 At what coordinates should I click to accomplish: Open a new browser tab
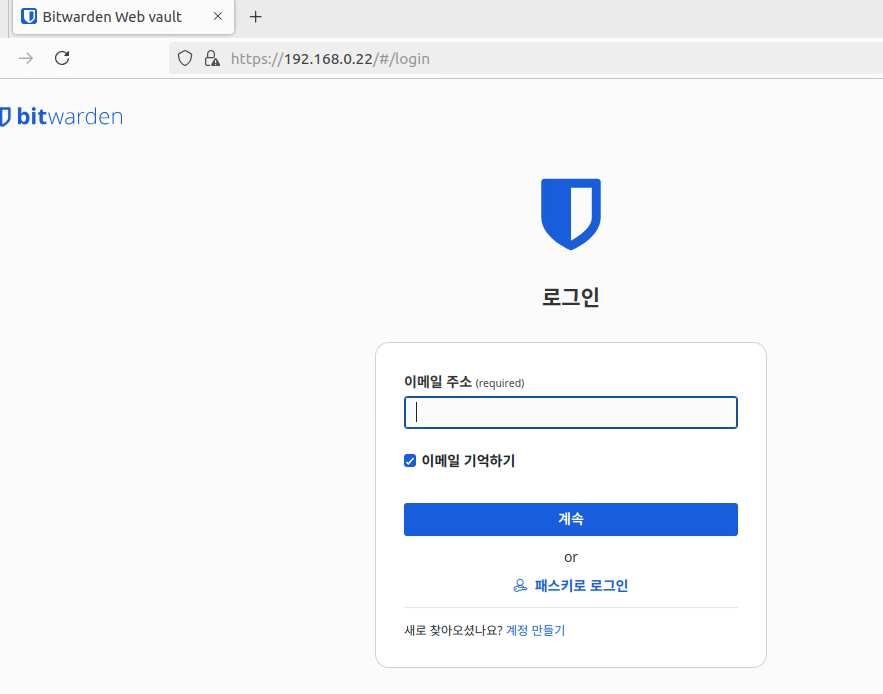pyautogui.click(x=255, y=17)
